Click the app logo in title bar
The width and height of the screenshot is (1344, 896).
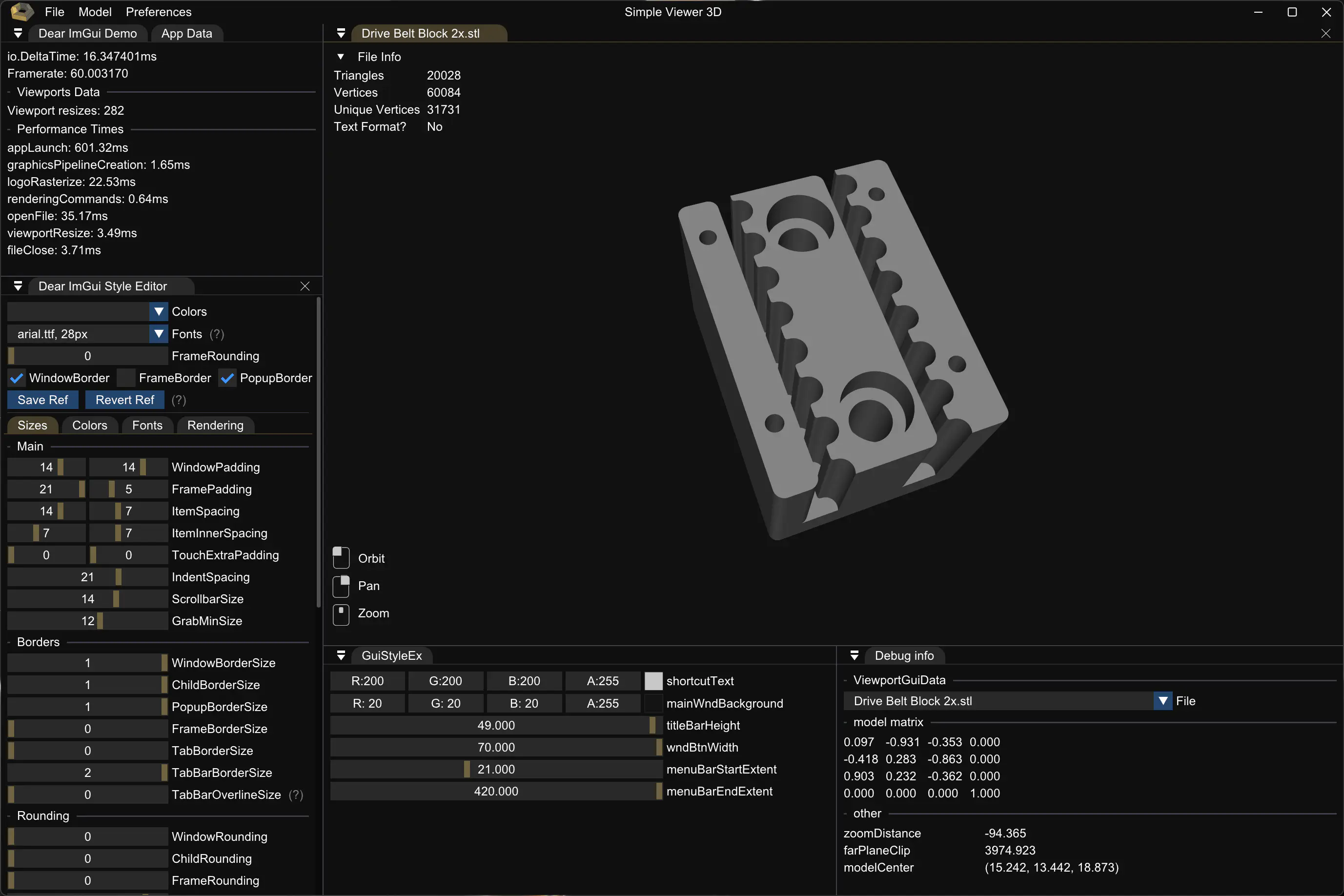(x=22, y=11)
